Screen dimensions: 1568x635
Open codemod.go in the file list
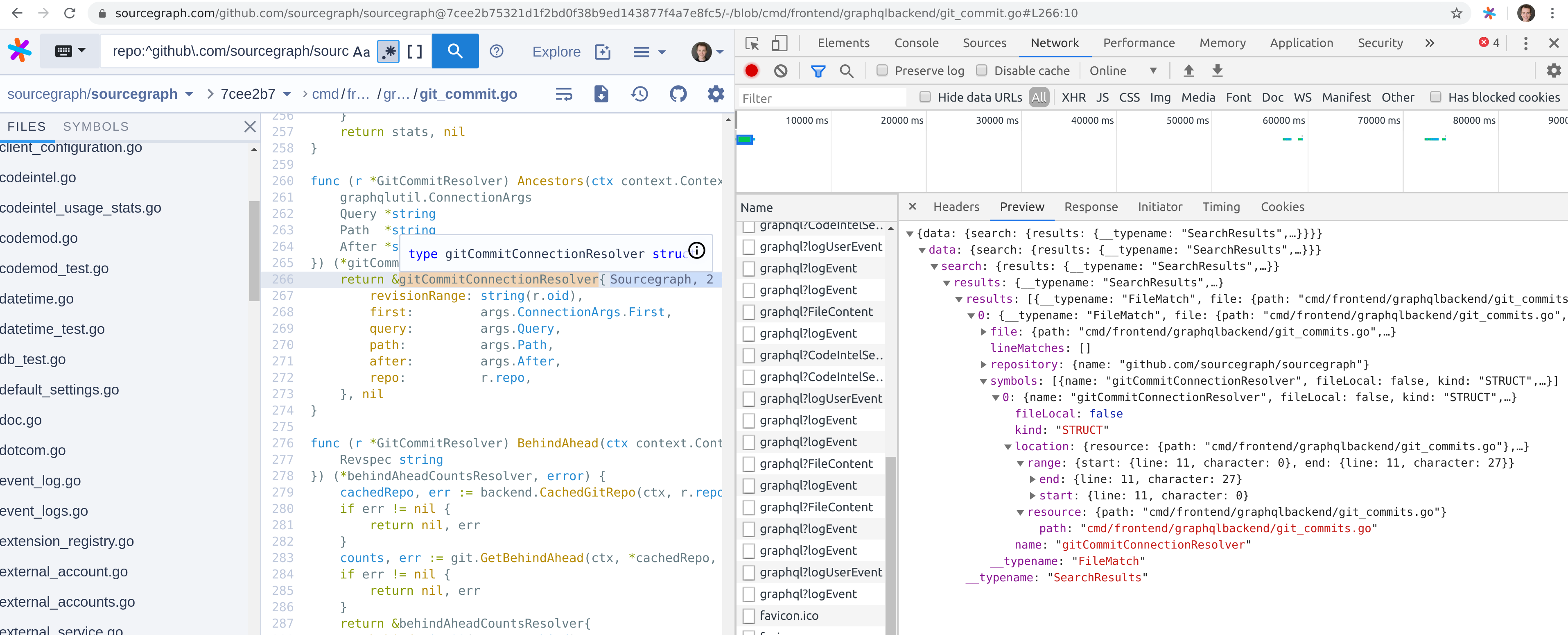coord(39,238)
